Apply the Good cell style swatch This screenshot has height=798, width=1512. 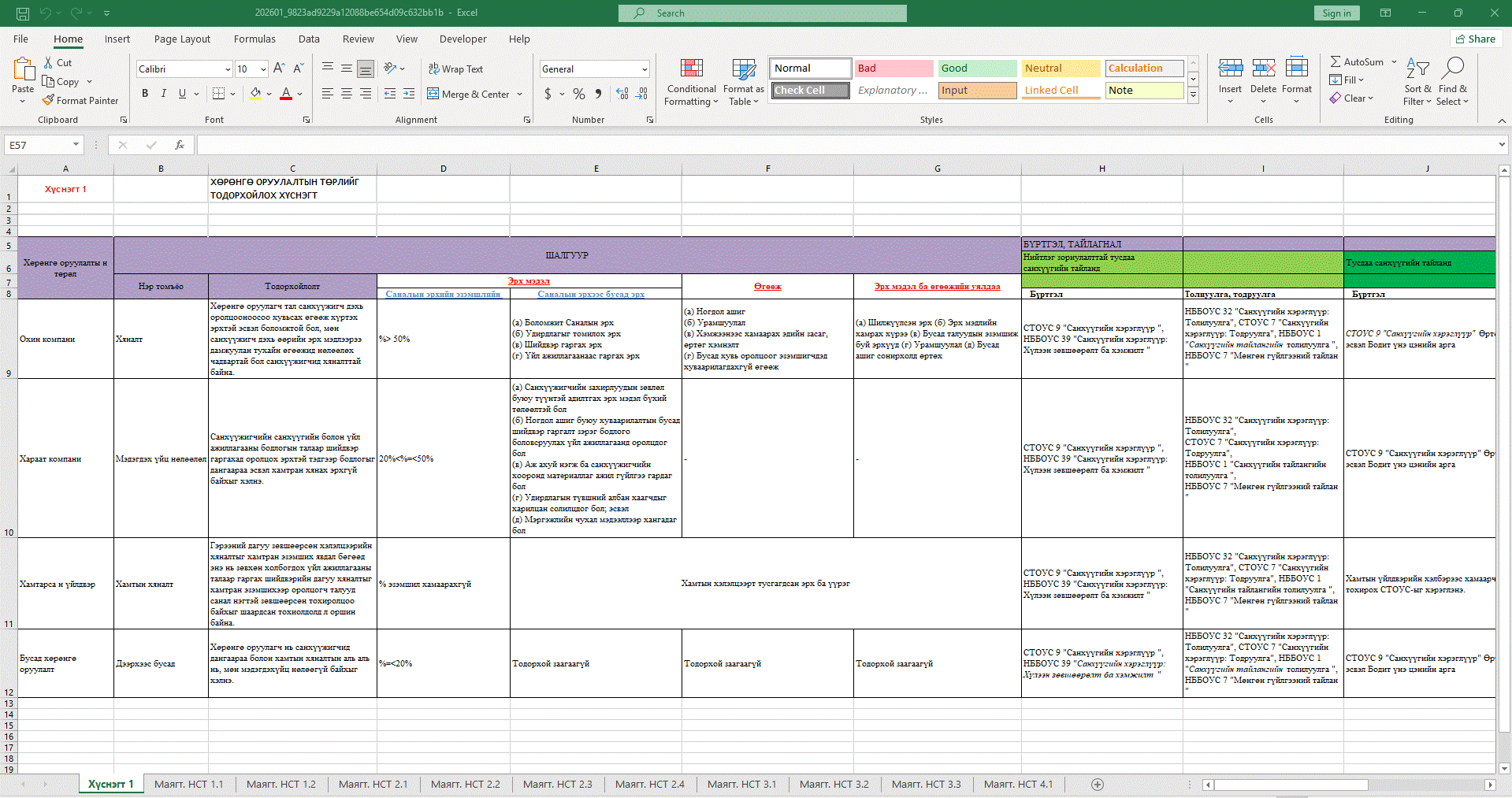[x=976, y=69]
